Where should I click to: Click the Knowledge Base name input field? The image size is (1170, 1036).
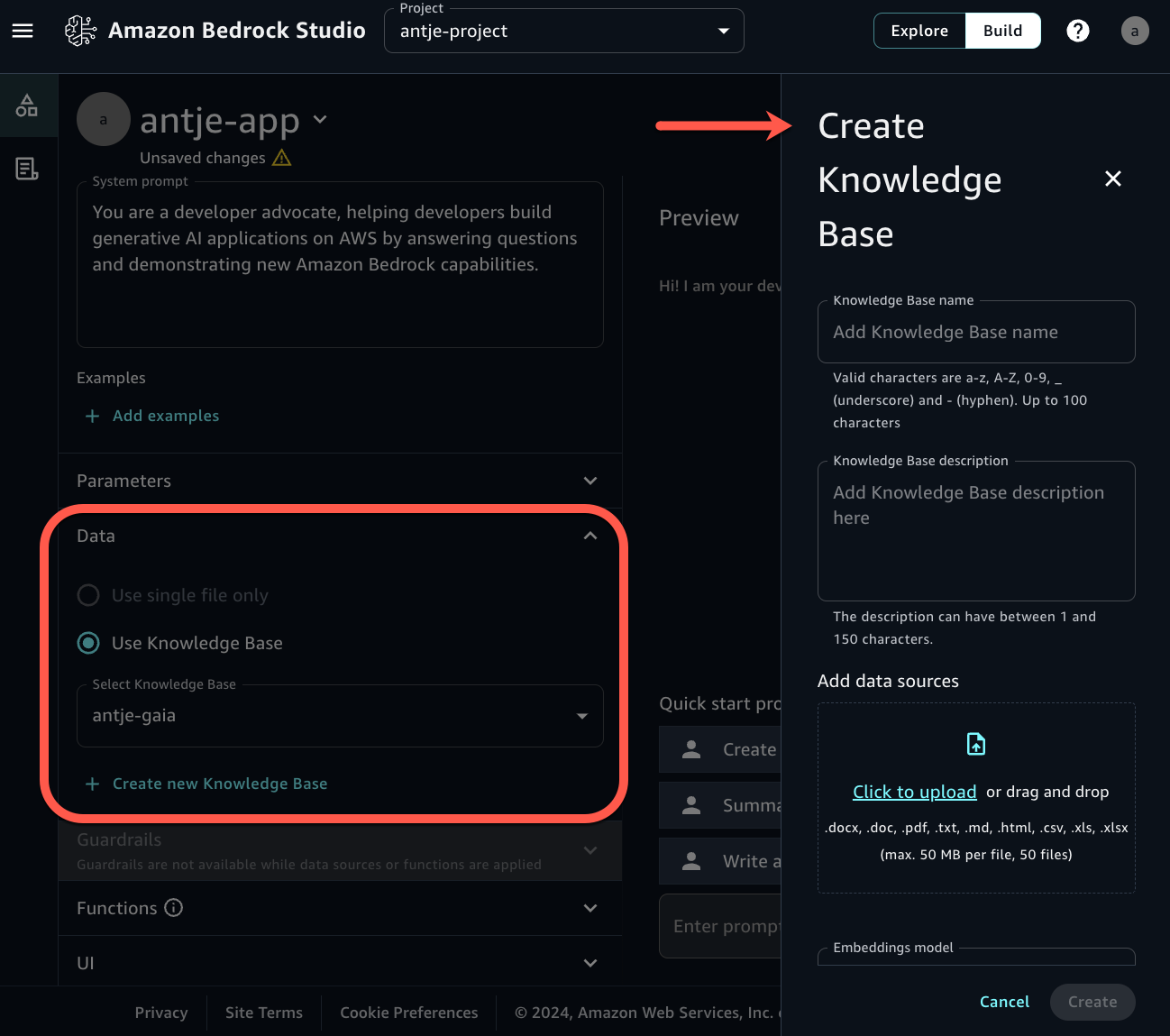(976, 332)
